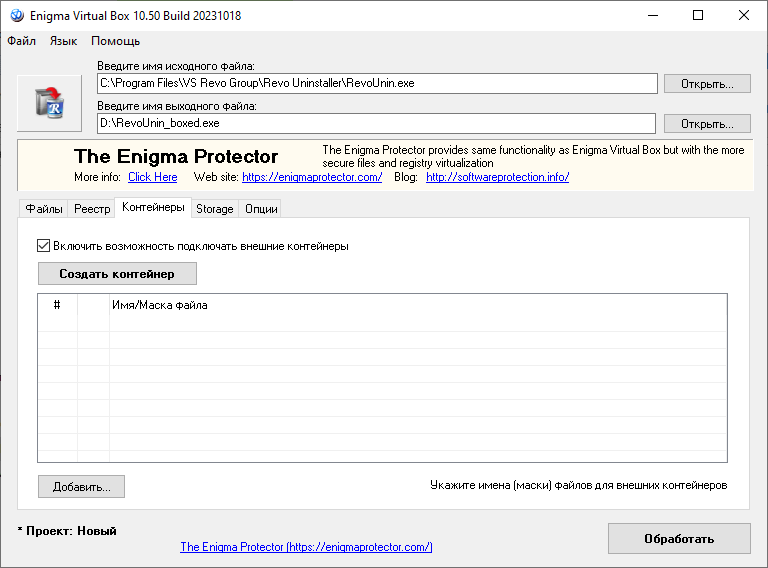Open the softwareprotection.info blog link

click(x=498, y=177)
